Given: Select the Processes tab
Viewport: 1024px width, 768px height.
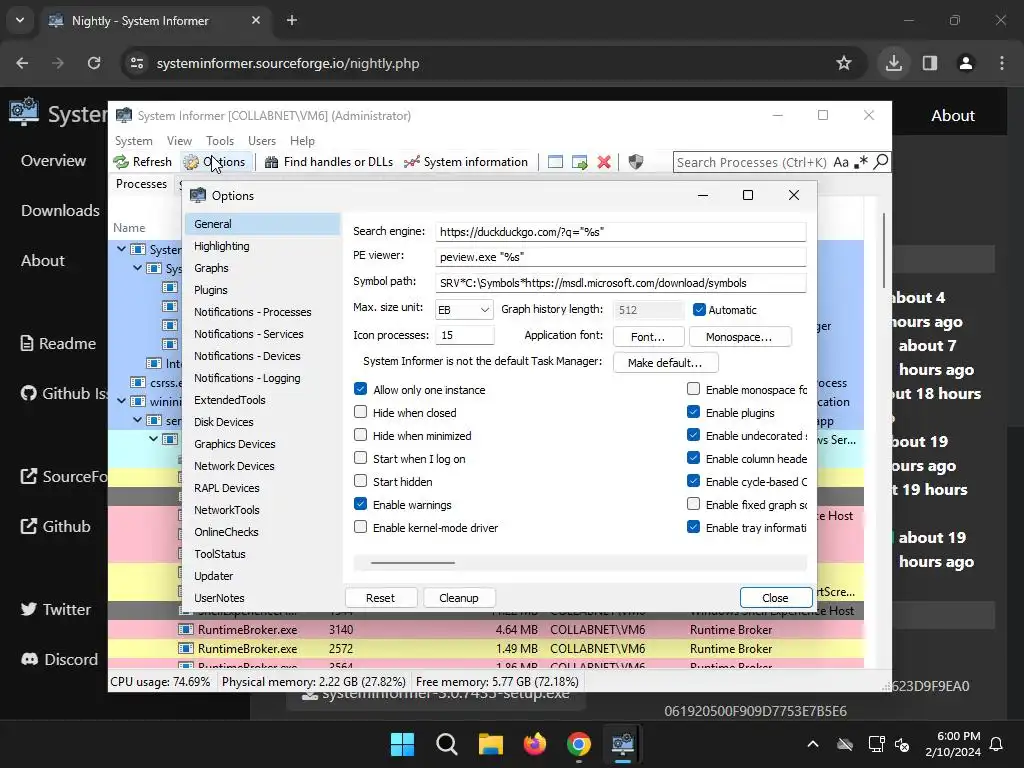Looking at the screenshot, I should click(141, 184).
